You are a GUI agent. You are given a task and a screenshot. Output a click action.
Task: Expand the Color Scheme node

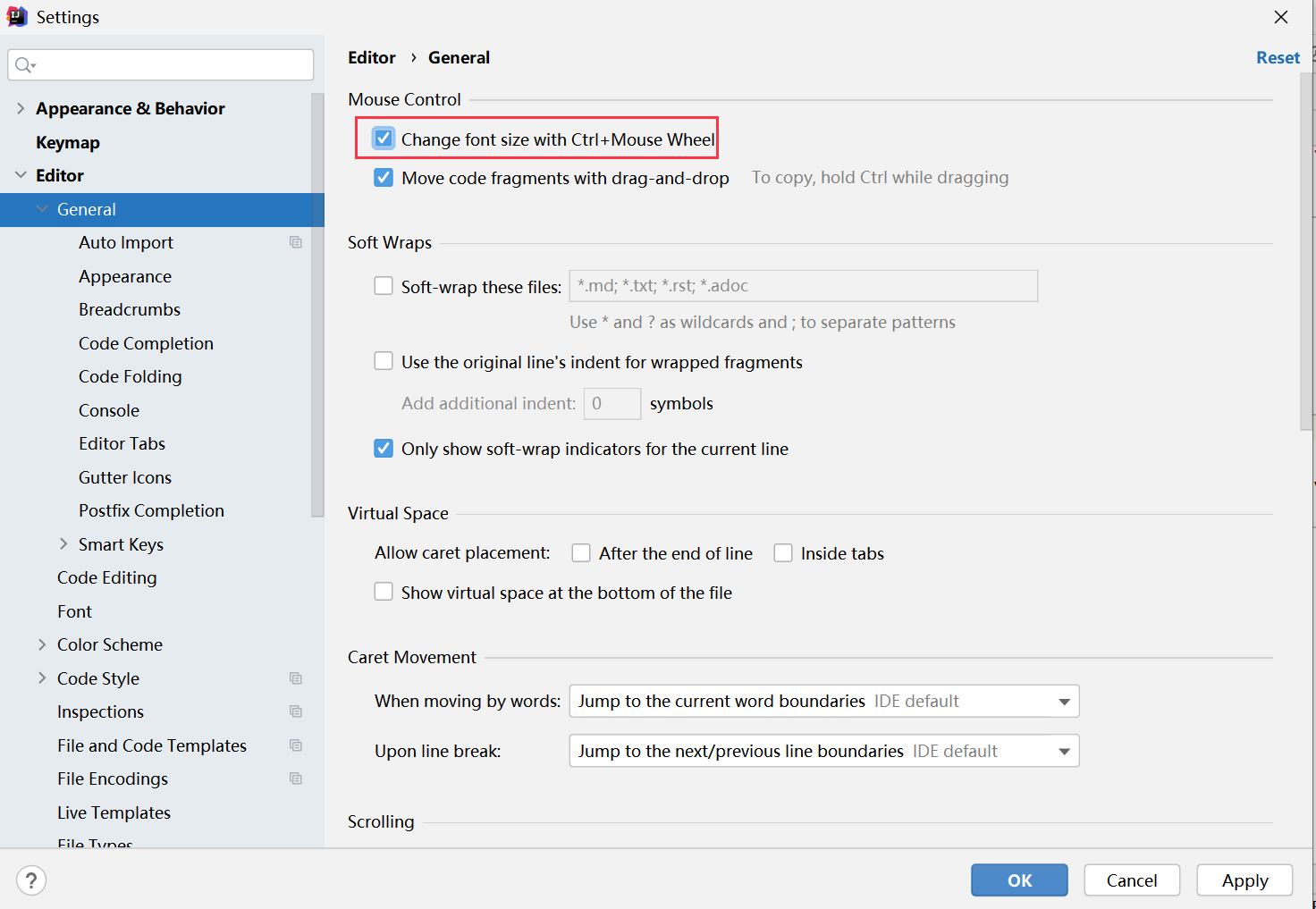coord(42,644)
